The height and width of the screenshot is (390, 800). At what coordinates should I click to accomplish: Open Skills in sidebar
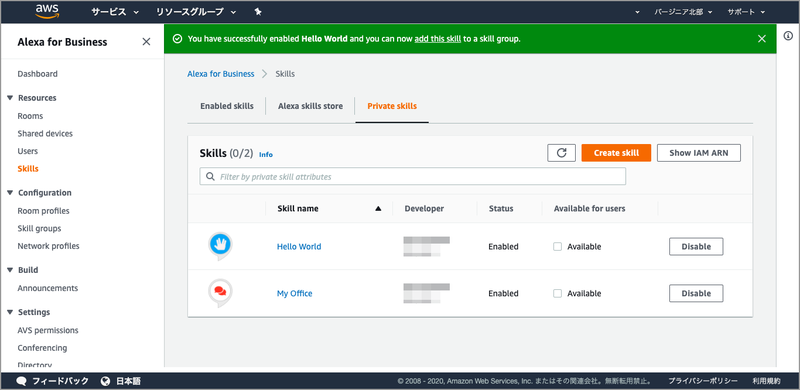click(28, 168)
